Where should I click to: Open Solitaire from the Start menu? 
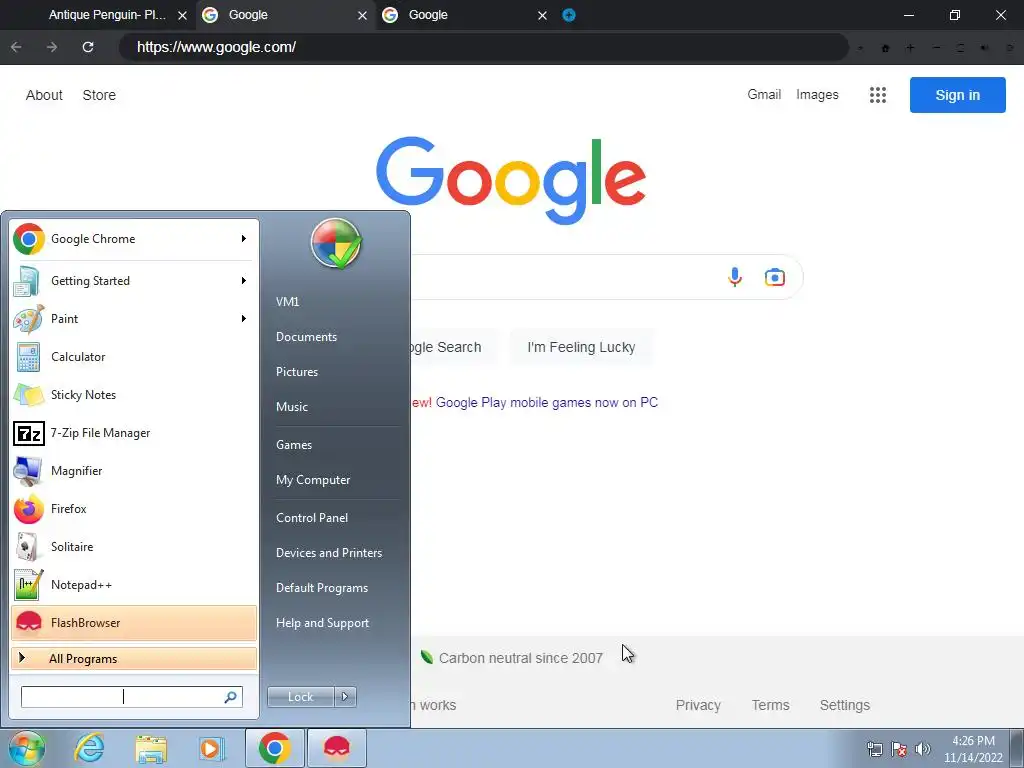(x=134, y=547)
